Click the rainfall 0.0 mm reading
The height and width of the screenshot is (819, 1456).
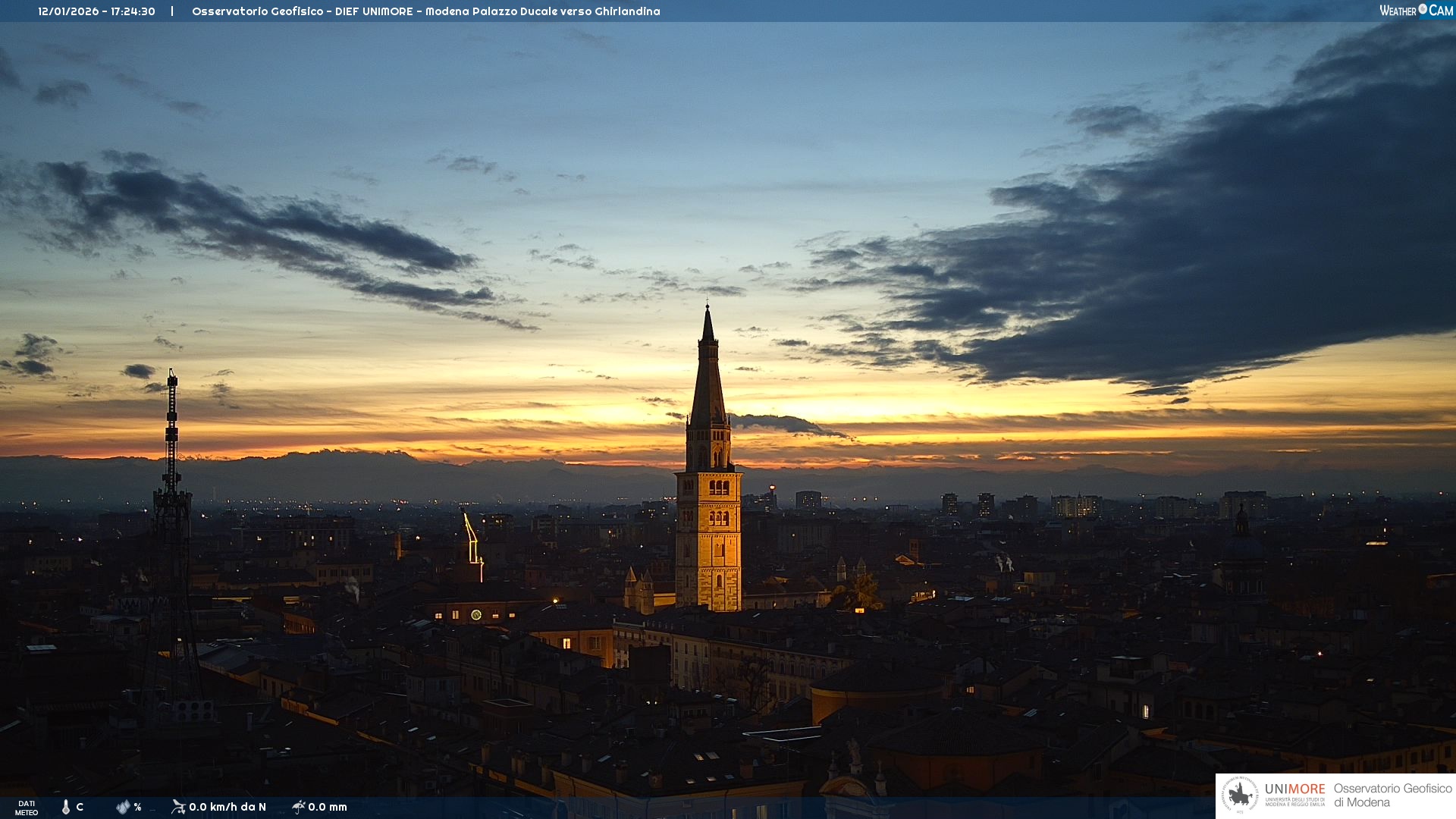coord(328,807)
